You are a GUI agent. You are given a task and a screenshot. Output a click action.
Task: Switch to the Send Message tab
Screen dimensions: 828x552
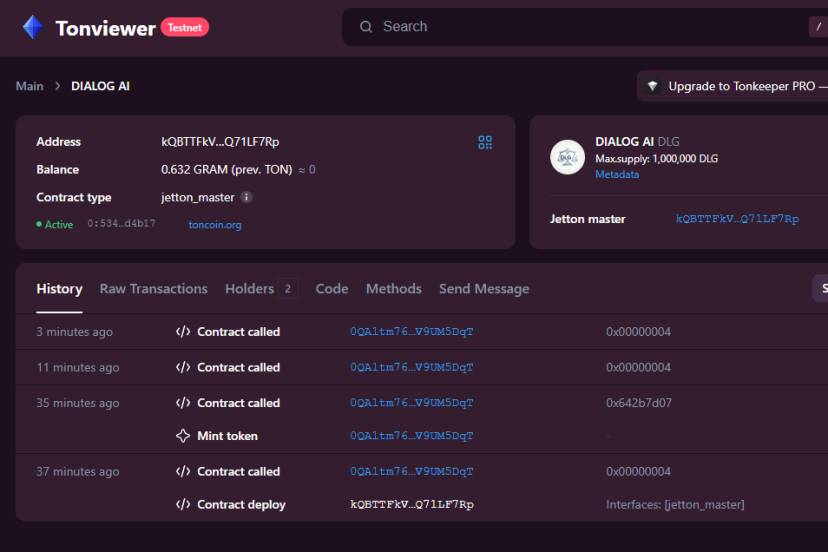pos(484,289)
